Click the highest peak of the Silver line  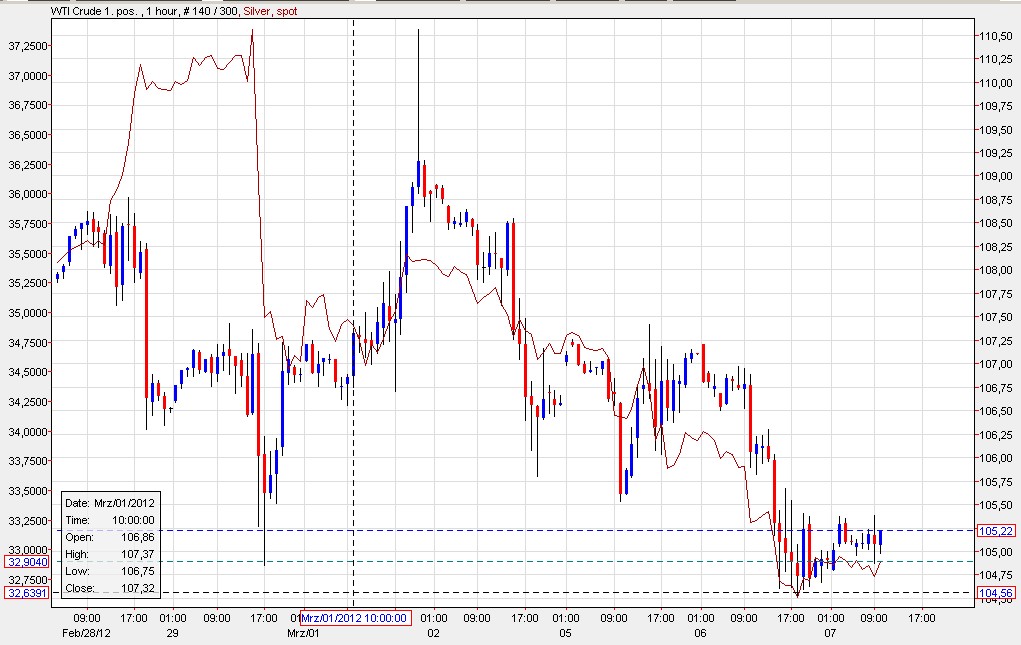[252, 30]
